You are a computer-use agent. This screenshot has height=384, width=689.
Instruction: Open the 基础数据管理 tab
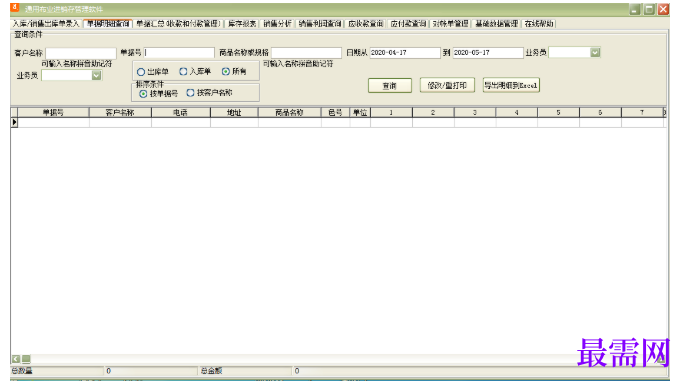pyautogui.click(x=497, y=24)
